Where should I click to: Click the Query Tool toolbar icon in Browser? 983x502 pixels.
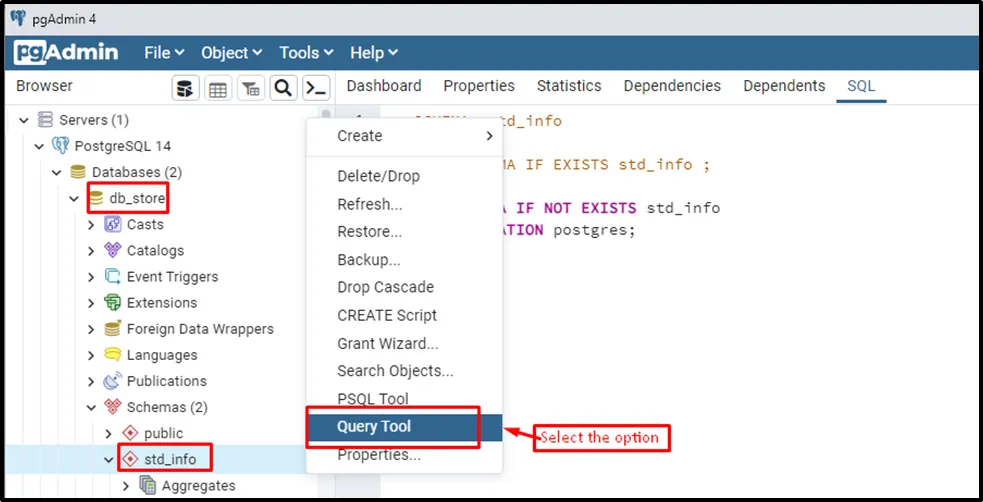[x=186, y=89]
